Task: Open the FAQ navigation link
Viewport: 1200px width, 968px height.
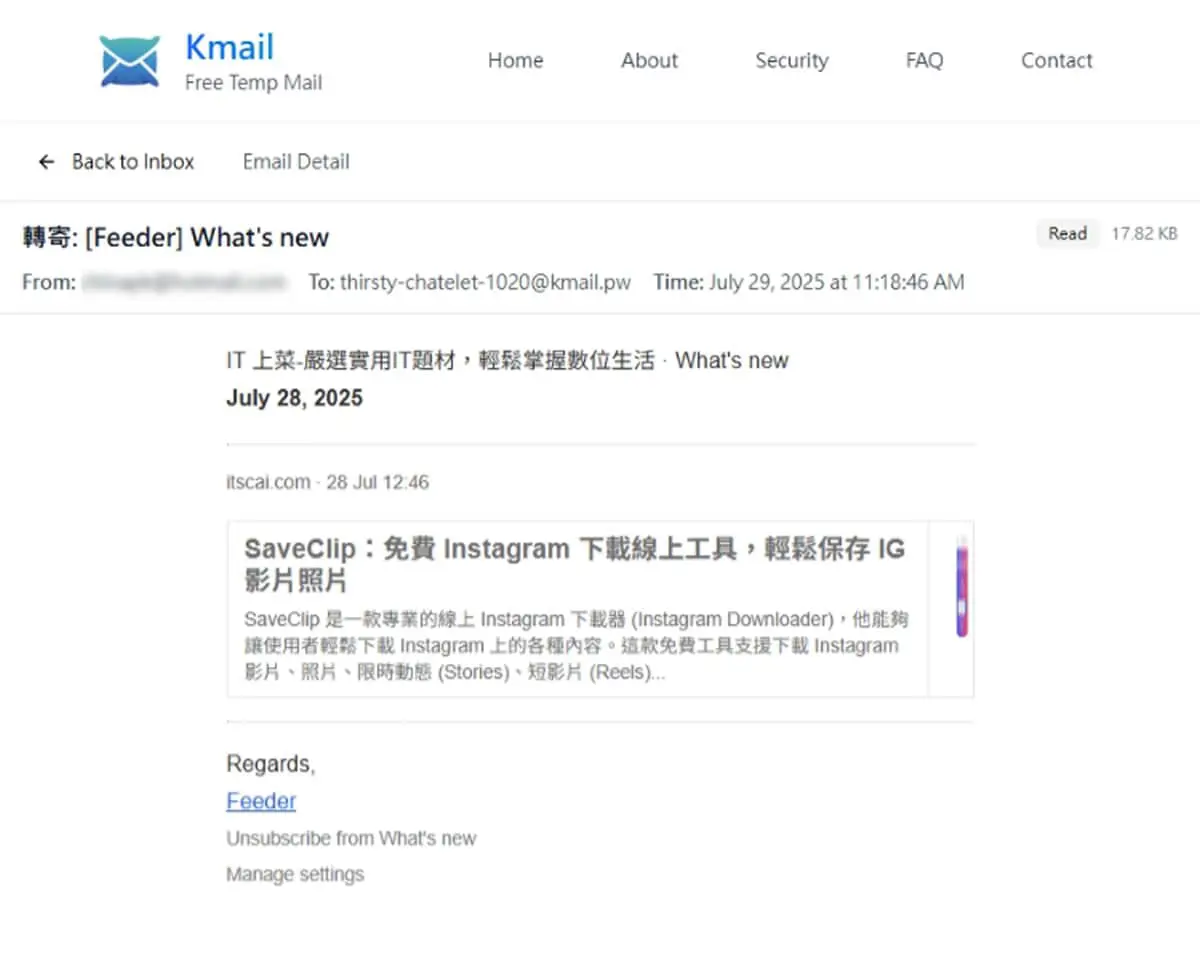Action: click(x=924, y=60)
